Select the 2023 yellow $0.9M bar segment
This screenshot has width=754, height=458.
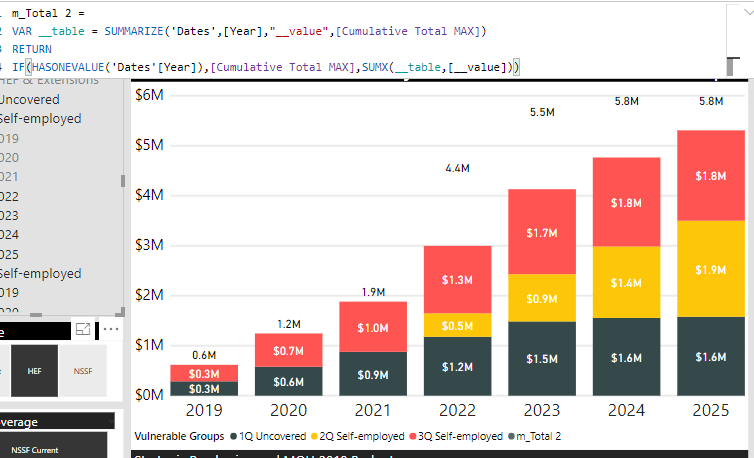542,298
